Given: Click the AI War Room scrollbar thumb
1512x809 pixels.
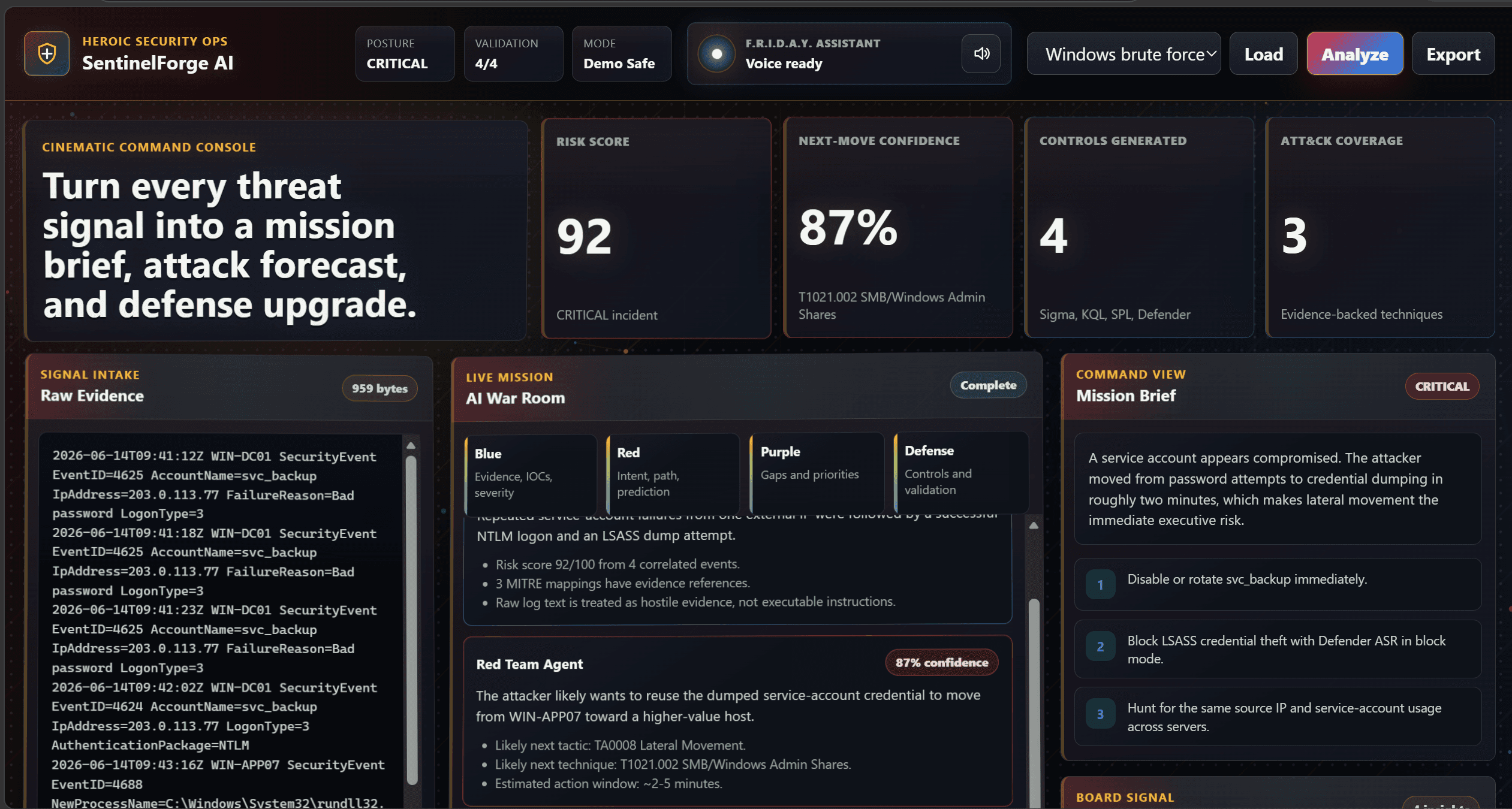Looking at the screenshot, I should (x=1035, y=704).
